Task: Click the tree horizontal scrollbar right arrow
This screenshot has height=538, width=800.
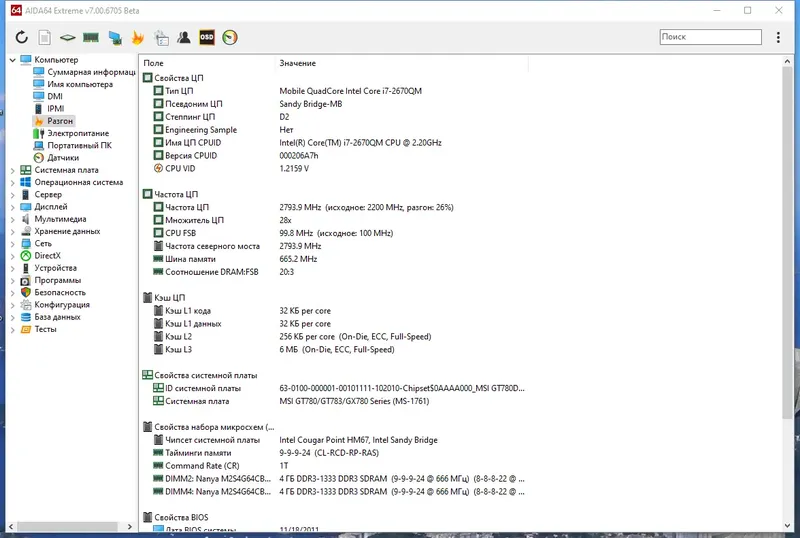Action: click(x=130, y=526)
